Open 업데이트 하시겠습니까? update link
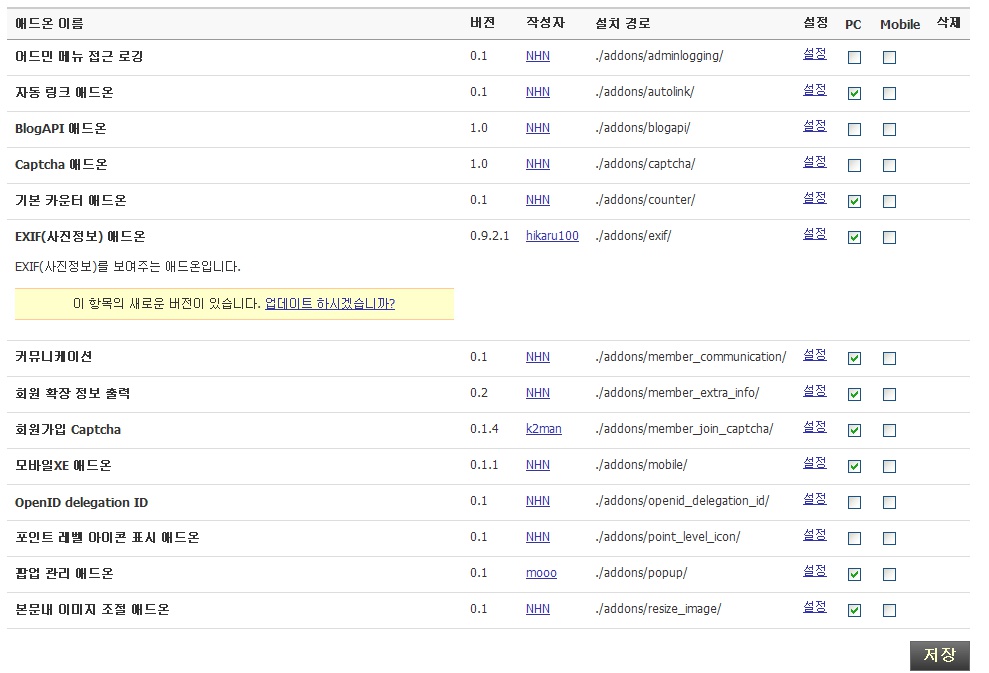Image resolution: width=989 pixels, height=673 pixels. point(329,303)
